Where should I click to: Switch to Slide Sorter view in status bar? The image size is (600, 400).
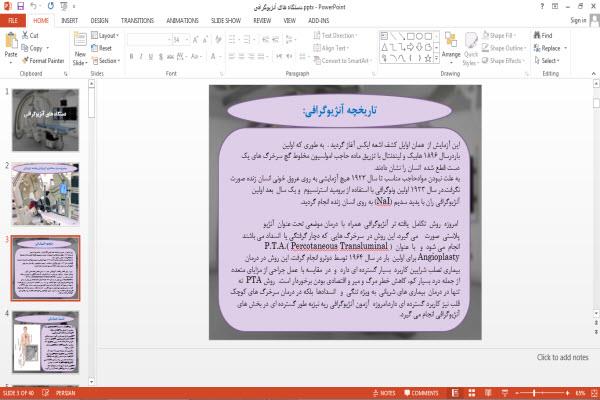point(471,393)
